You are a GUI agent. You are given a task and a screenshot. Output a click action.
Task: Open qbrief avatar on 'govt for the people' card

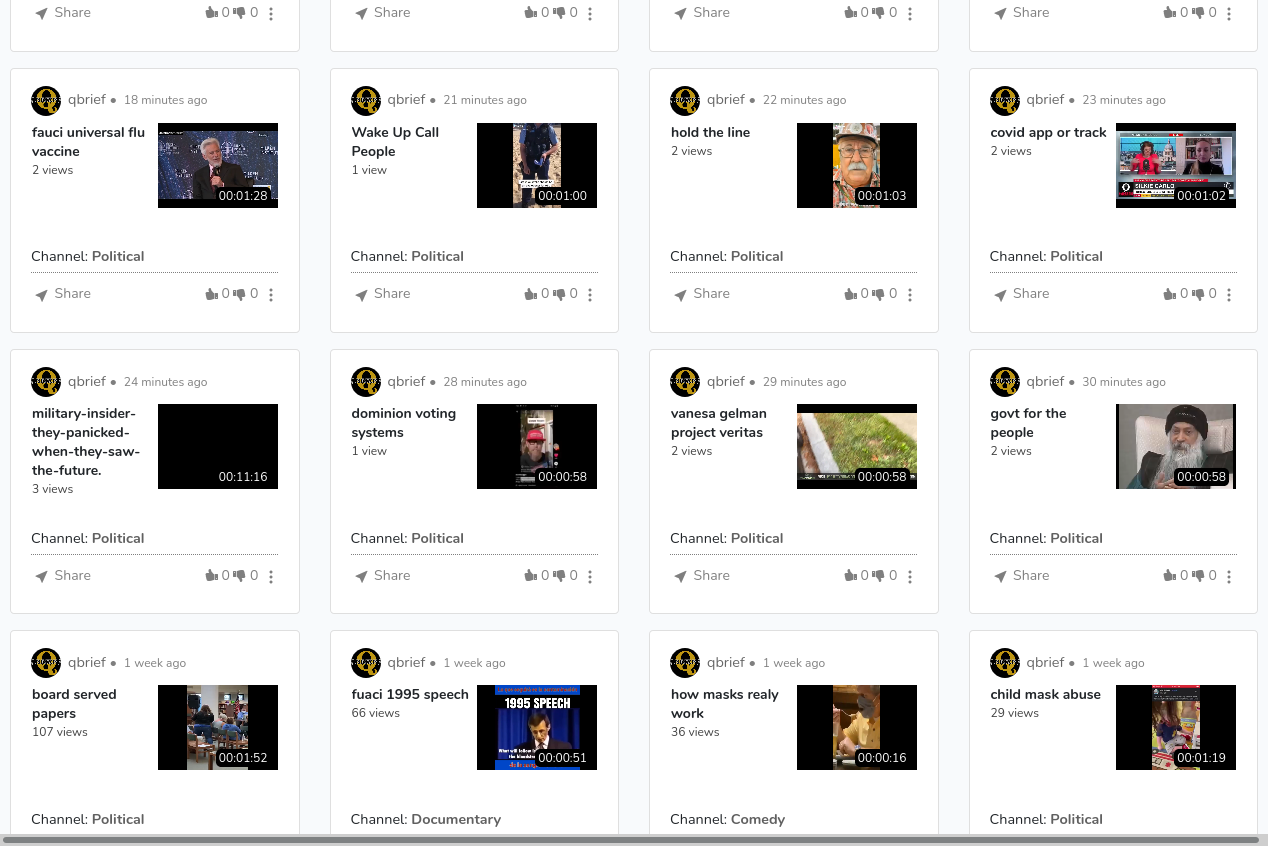point(1005,382)
